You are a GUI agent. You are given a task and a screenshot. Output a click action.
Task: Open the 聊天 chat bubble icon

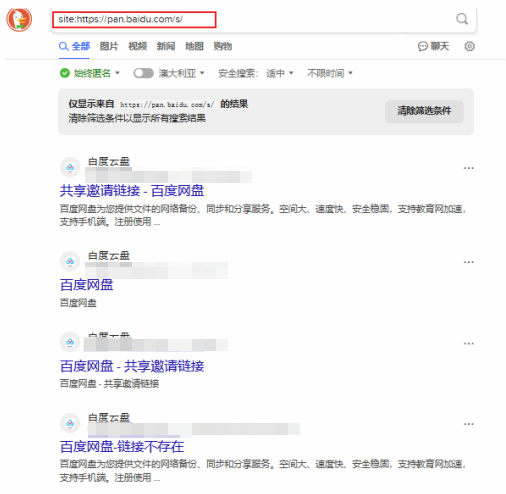click(423, 46)
